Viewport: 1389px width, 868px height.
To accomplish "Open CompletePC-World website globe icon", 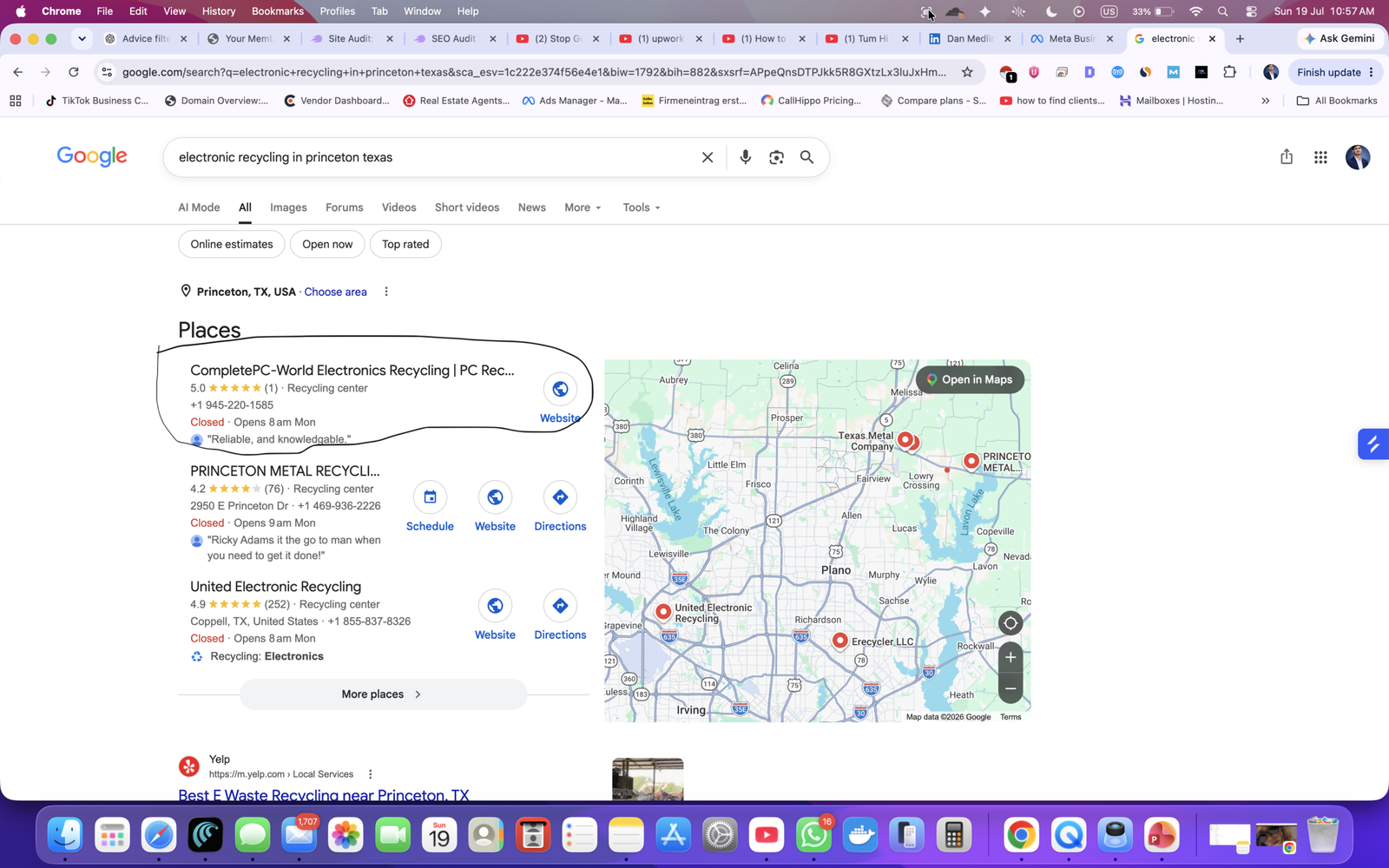I will (x=560, y=389).
